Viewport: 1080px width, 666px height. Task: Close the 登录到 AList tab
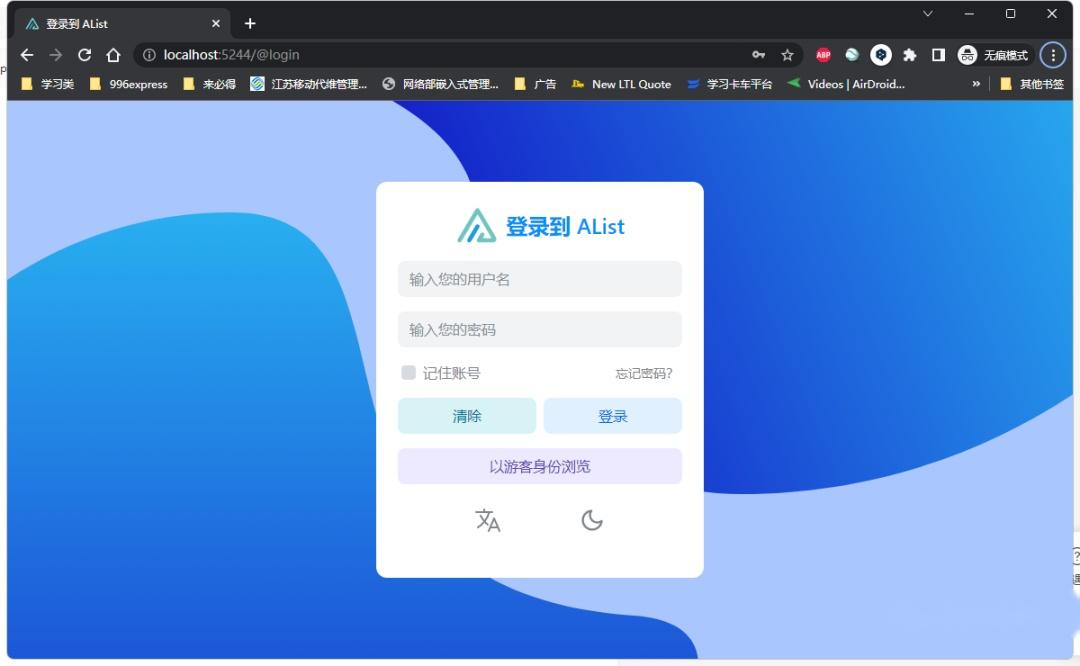click(216, 24)
